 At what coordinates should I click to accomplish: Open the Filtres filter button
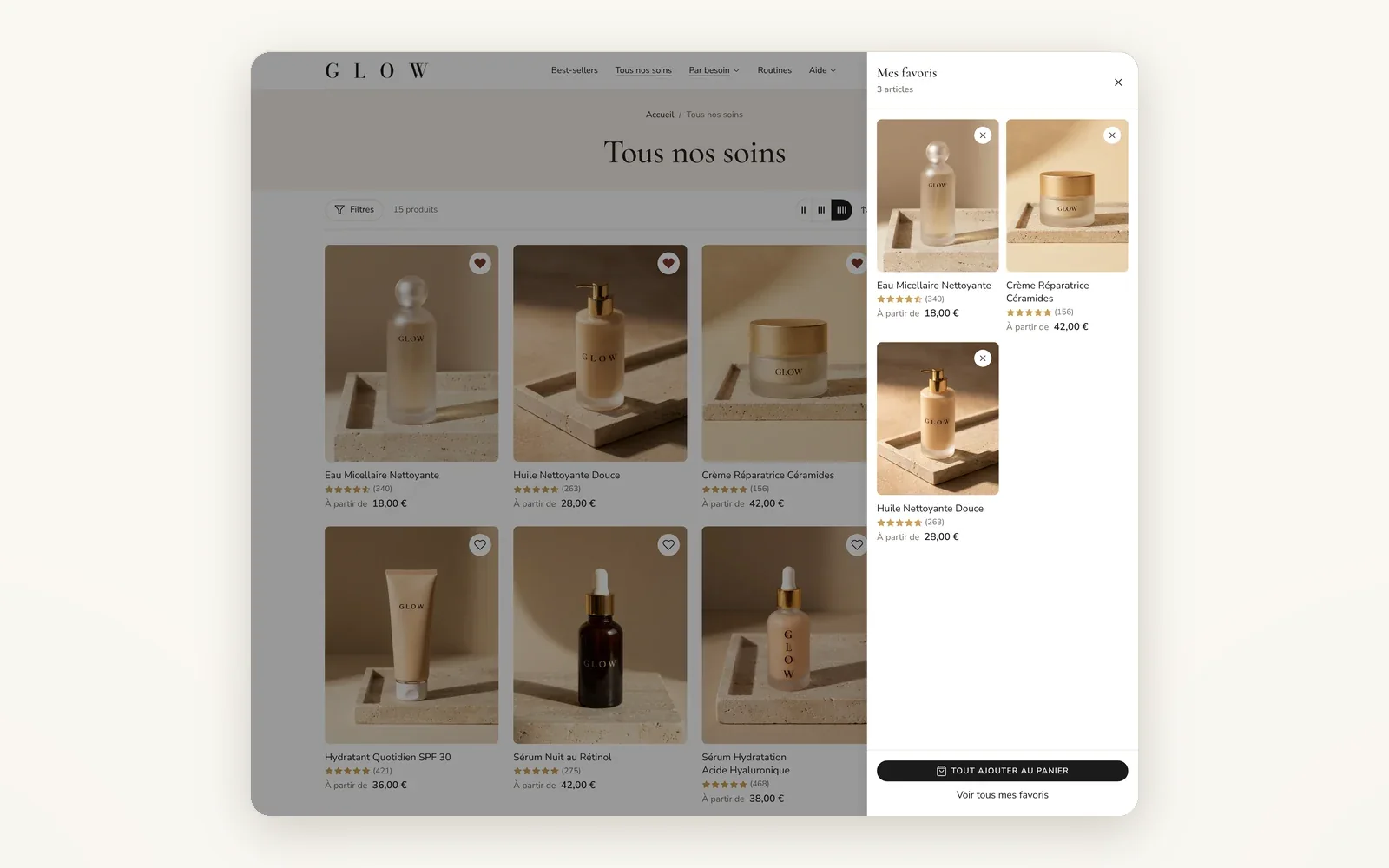(354, 210)
